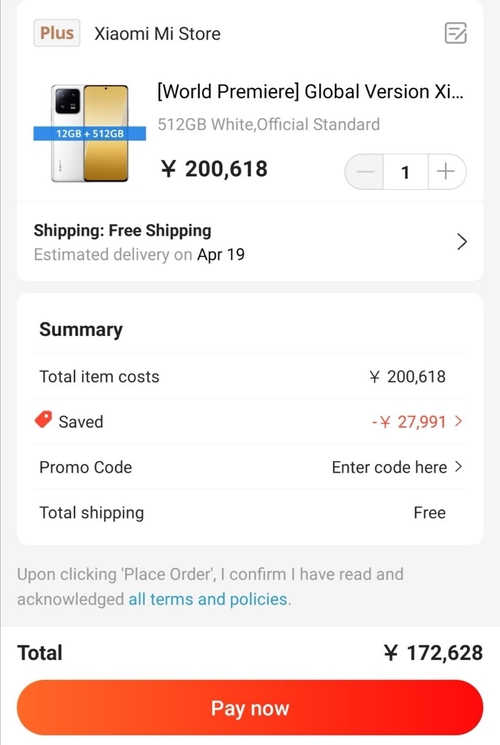Tap the Promo Code row label
This screenshot has height=745, width=500.
tap(86, 467)
